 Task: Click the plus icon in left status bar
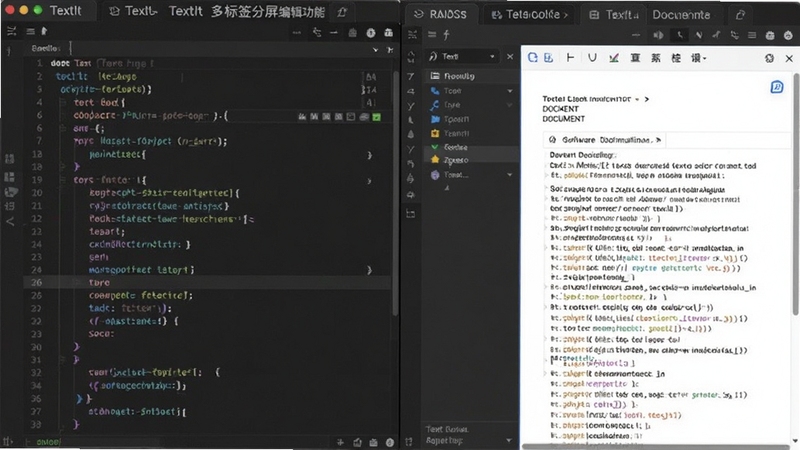point(340,442)
